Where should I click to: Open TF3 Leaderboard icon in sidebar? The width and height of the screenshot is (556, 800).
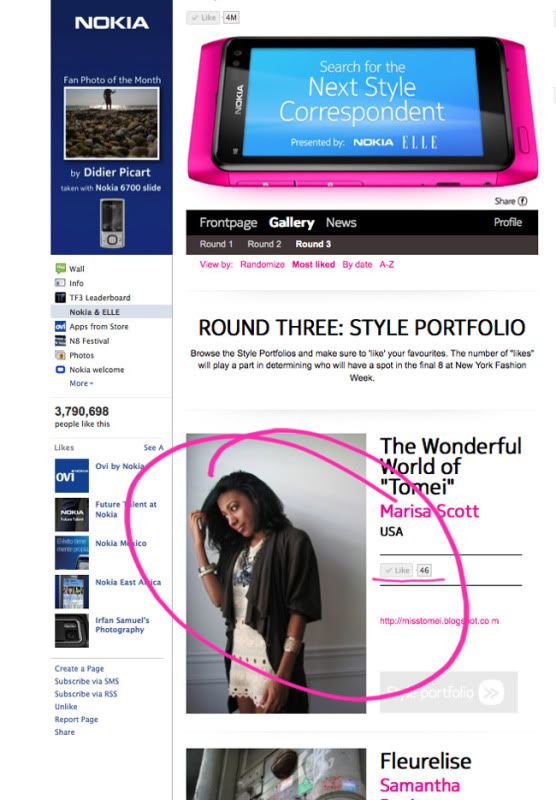[x=60, y=297]
